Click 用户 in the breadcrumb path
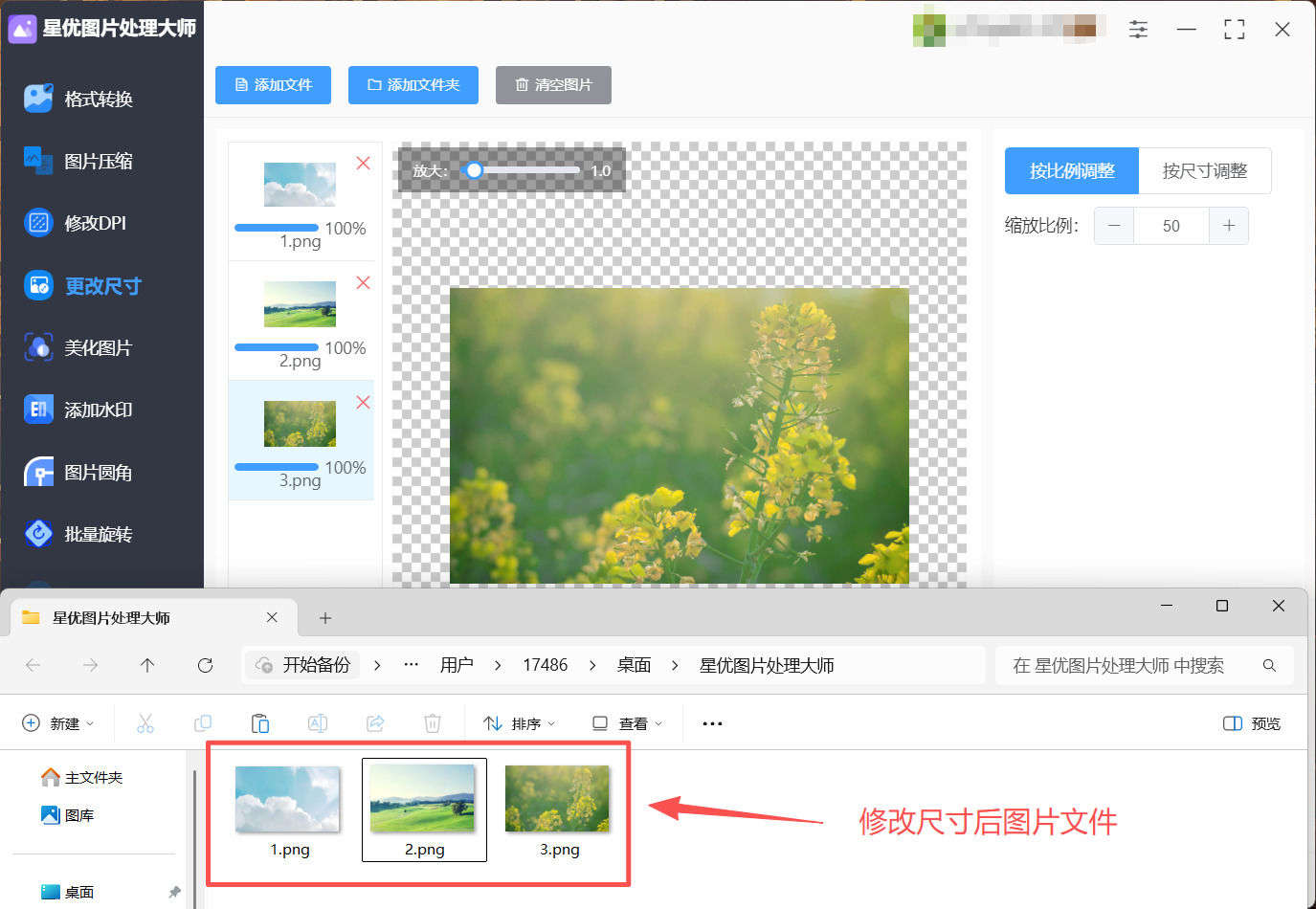The width and height of the screenshot is (1316, 909). [x=457, y=665]
